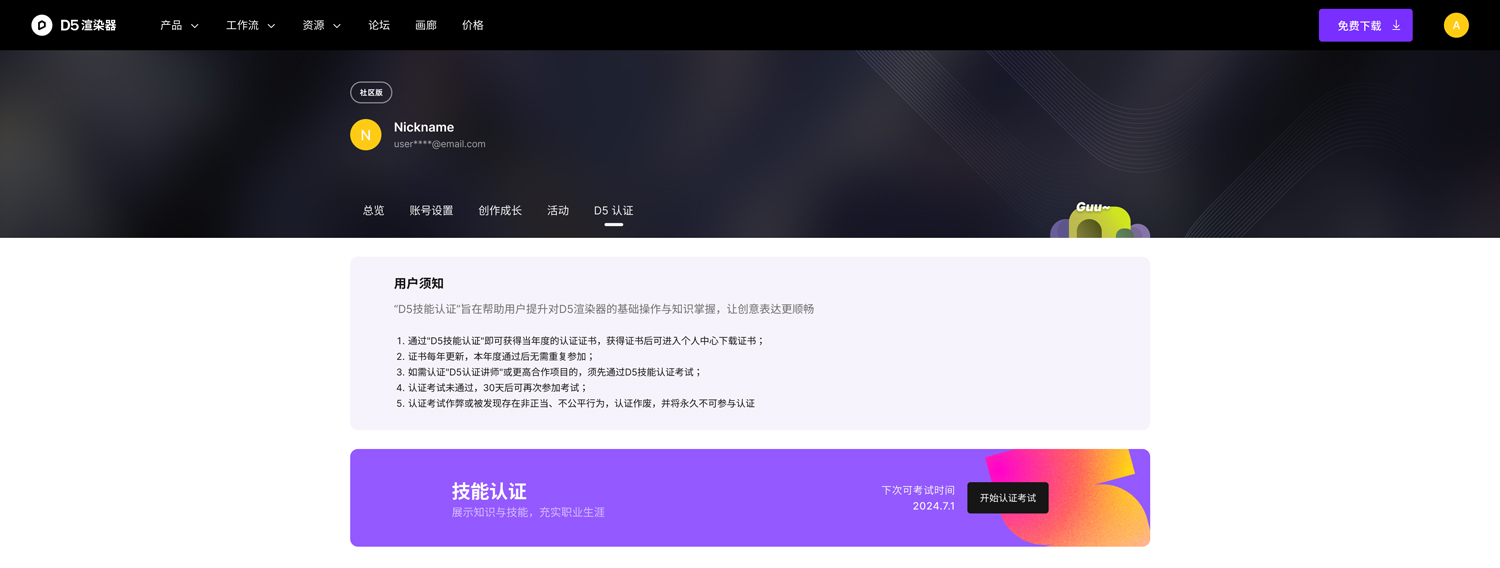
Task: Click the Nickname profile name
Action: 424,127
